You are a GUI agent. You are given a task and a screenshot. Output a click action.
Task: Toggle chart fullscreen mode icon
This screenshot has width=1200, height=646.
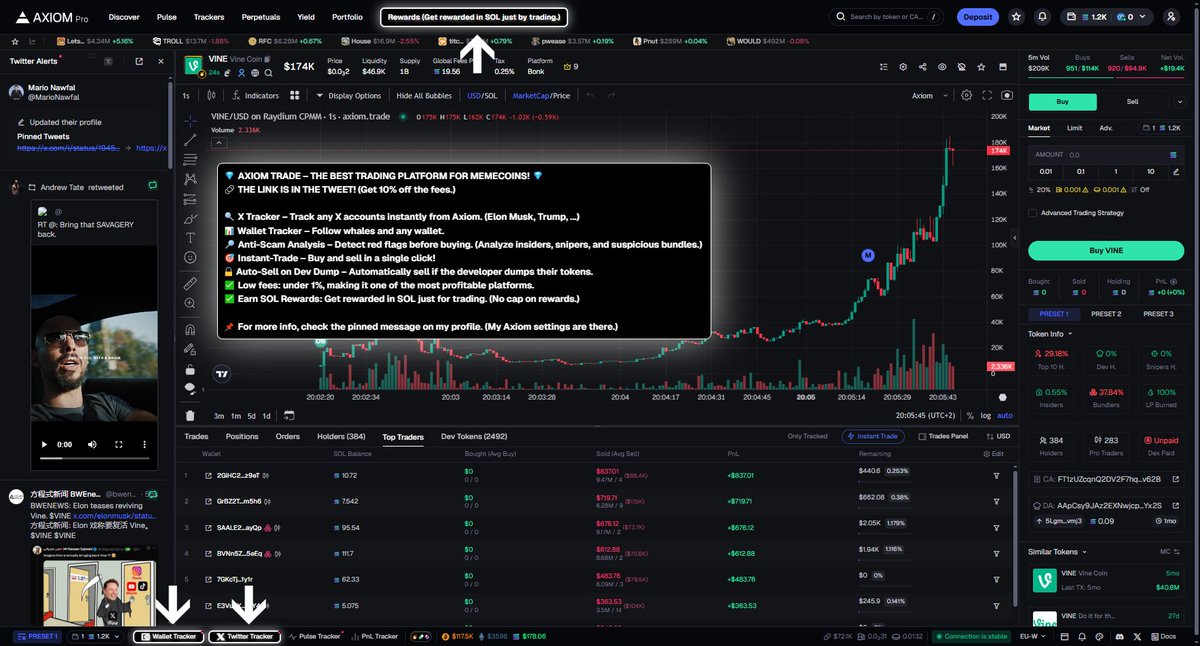point(987,96)
